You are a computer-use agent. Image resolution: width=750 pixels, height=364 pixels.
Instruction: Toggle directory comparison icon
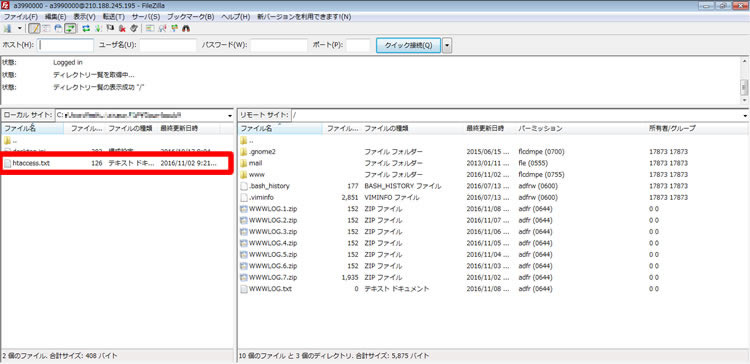pyautogui.click(x=163, y=29)
